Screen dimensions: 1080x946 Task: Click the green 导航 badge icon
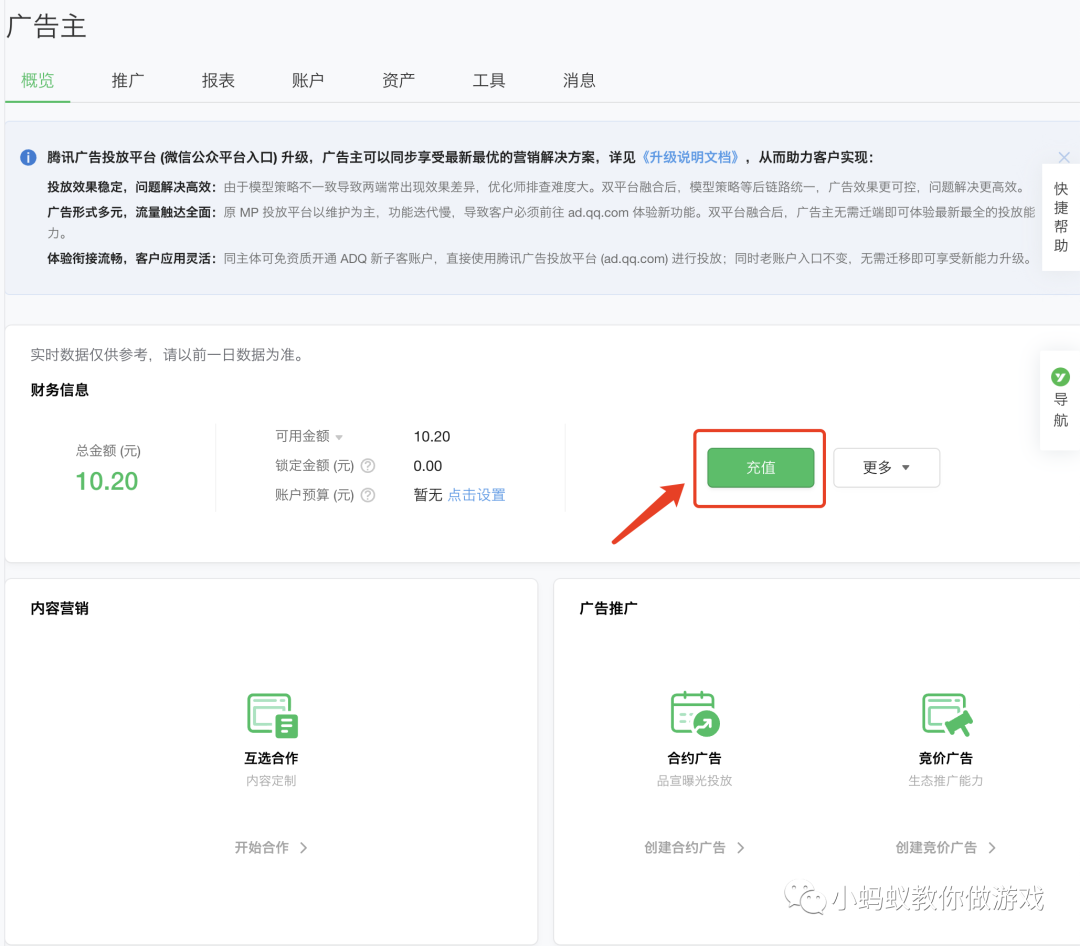pos(1060,377)
